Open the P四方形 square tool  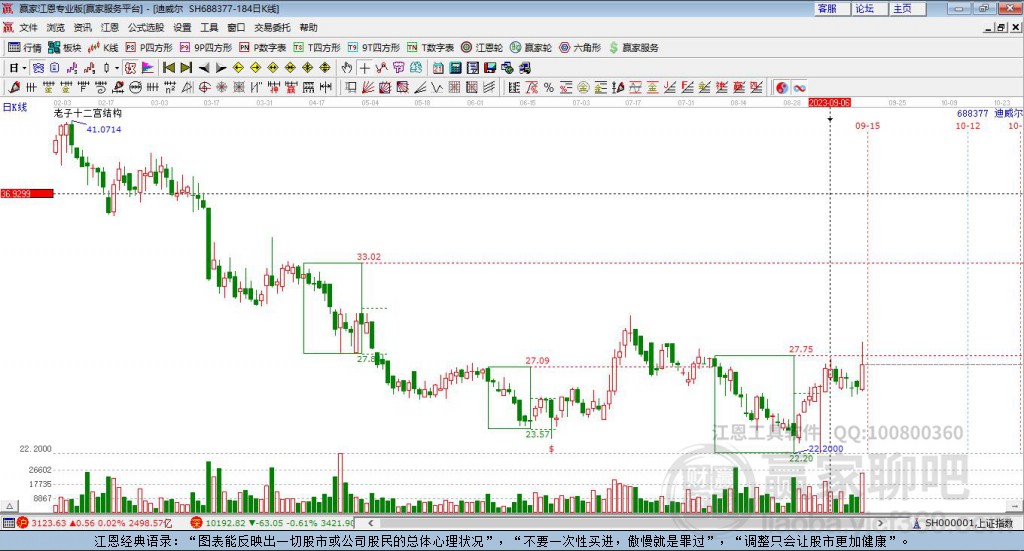coord(149,48)
